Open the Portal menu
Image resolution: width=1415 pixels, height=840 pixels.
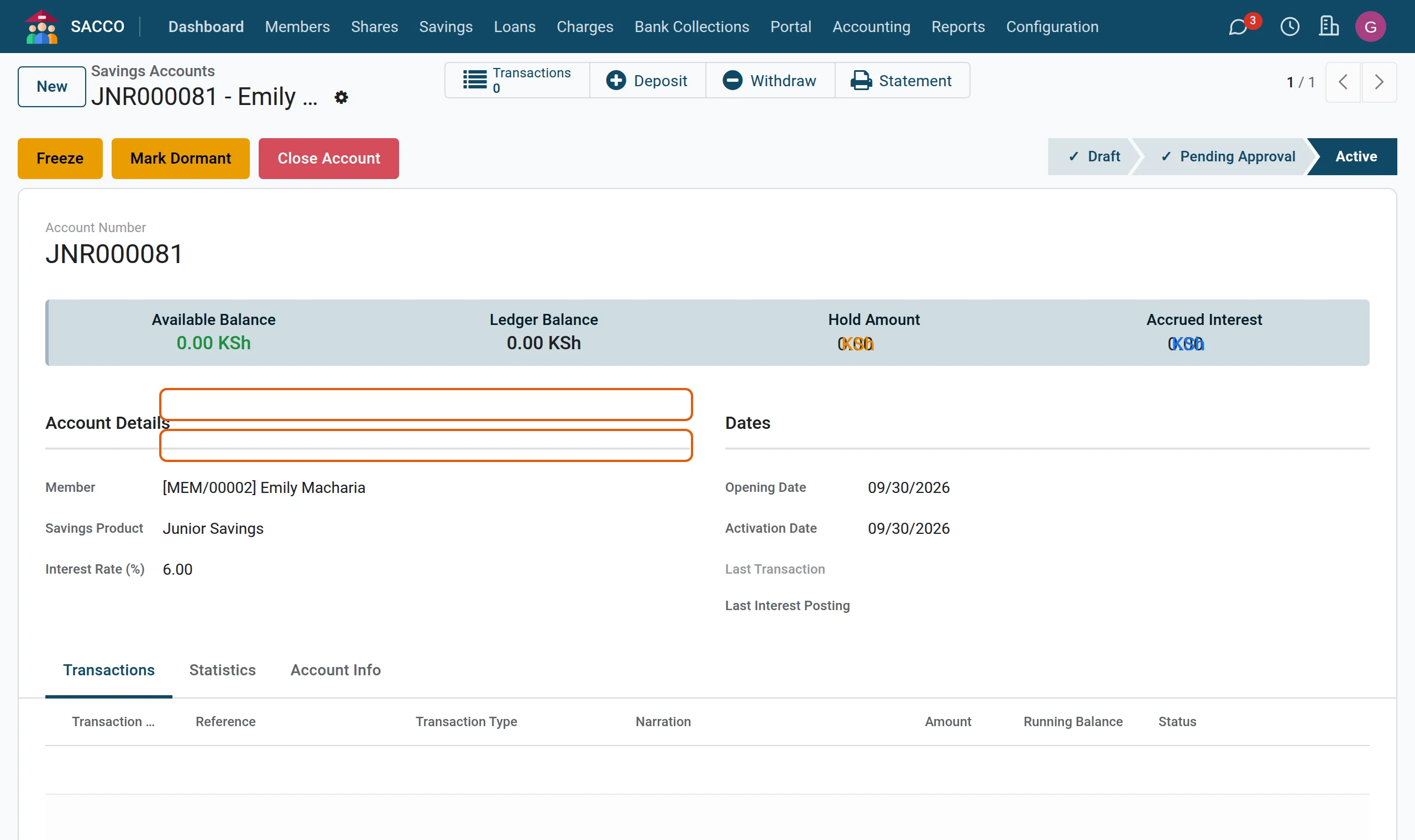[791, 27]
